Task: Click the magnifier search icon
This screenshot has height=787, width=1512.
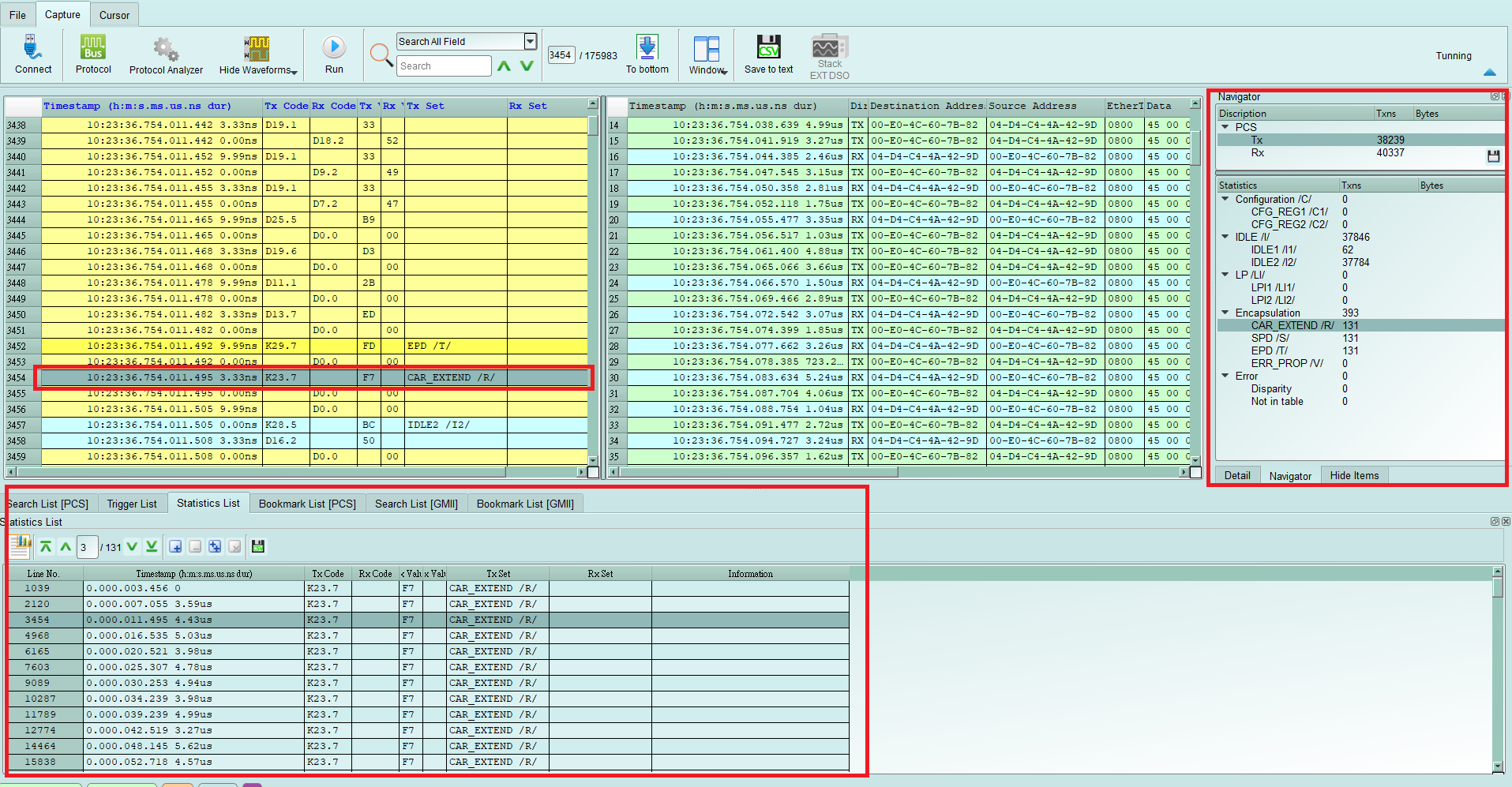Action: click(381, 54)
